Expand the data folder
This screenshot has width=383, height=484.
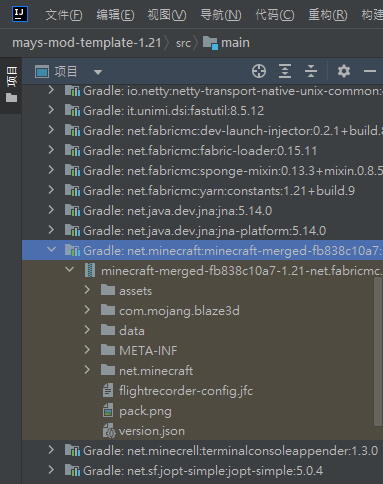pos(87,330)
